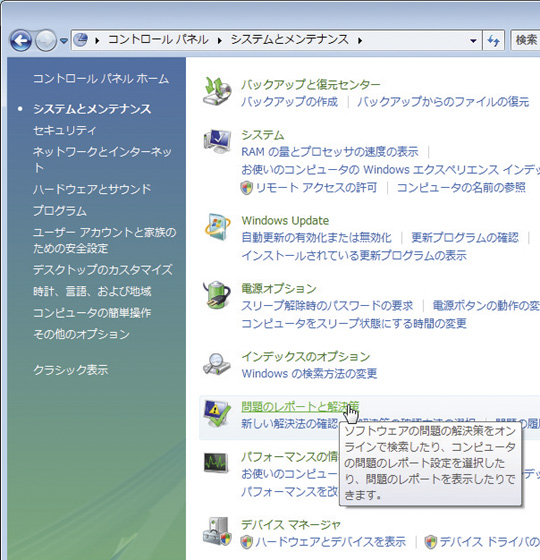Open the システム heading link
This screenshot has height=560, width=540.
[x=262, y=135]
